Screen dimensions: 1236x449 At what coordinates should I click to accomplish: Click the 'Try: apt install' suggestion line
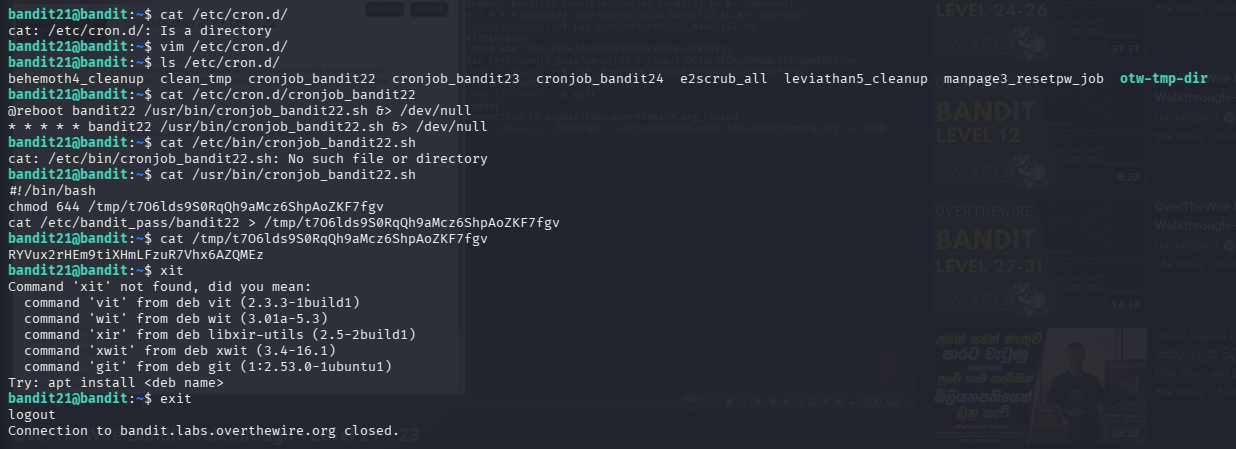pos(116,383)
